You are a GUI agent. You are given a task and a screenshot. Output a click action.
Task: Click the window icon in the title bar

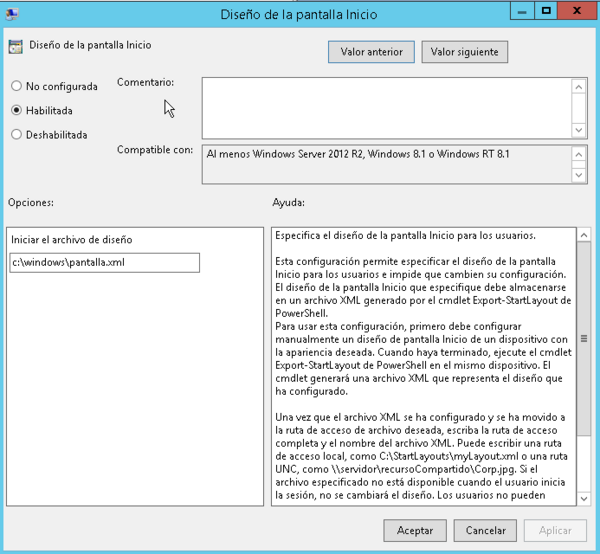coord(14,13)
